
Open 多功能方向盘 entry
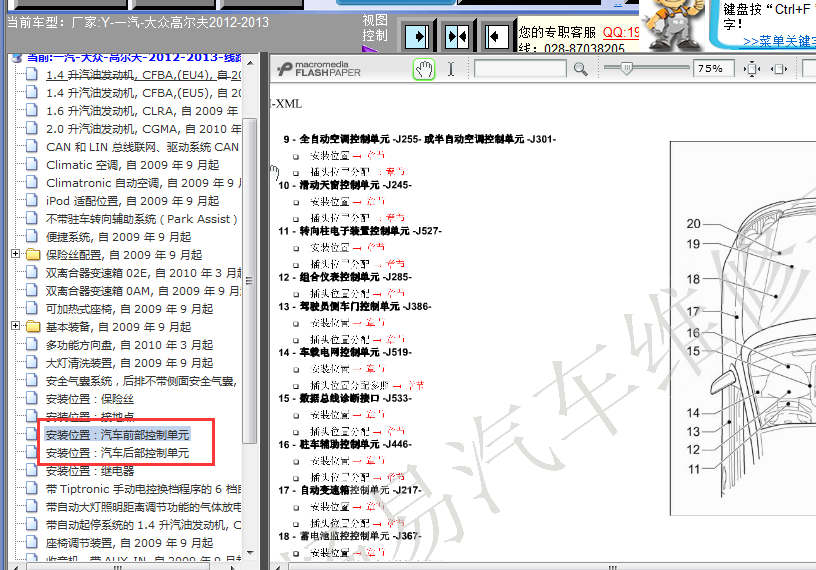(x=130, y=345)
